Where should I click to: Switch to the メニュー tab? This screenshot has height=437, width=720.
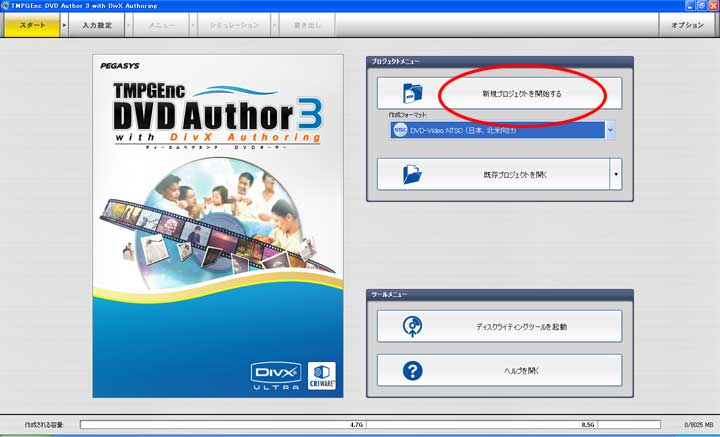162,25
